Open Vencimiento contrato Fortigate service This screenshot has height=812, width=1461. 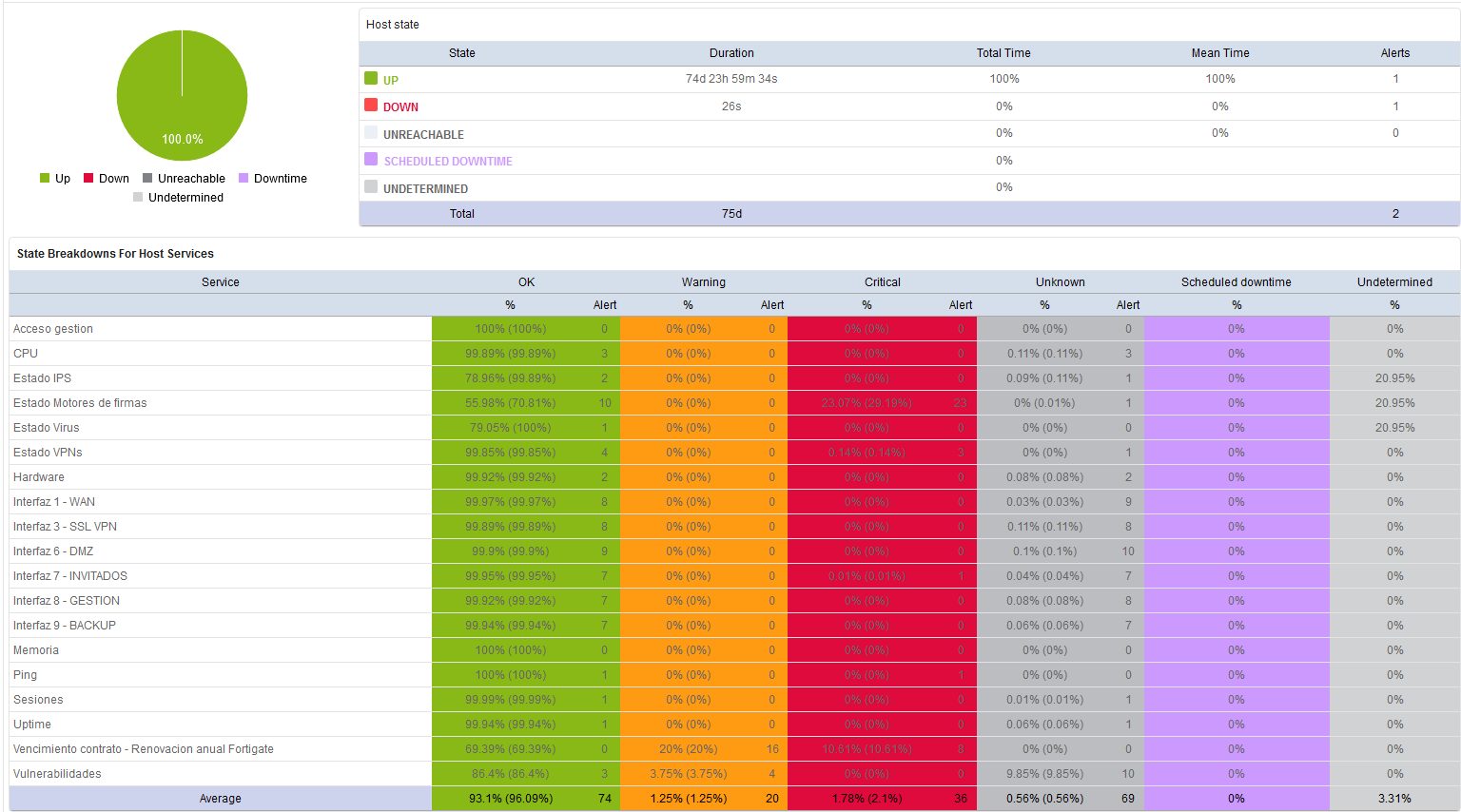point(143,749)
